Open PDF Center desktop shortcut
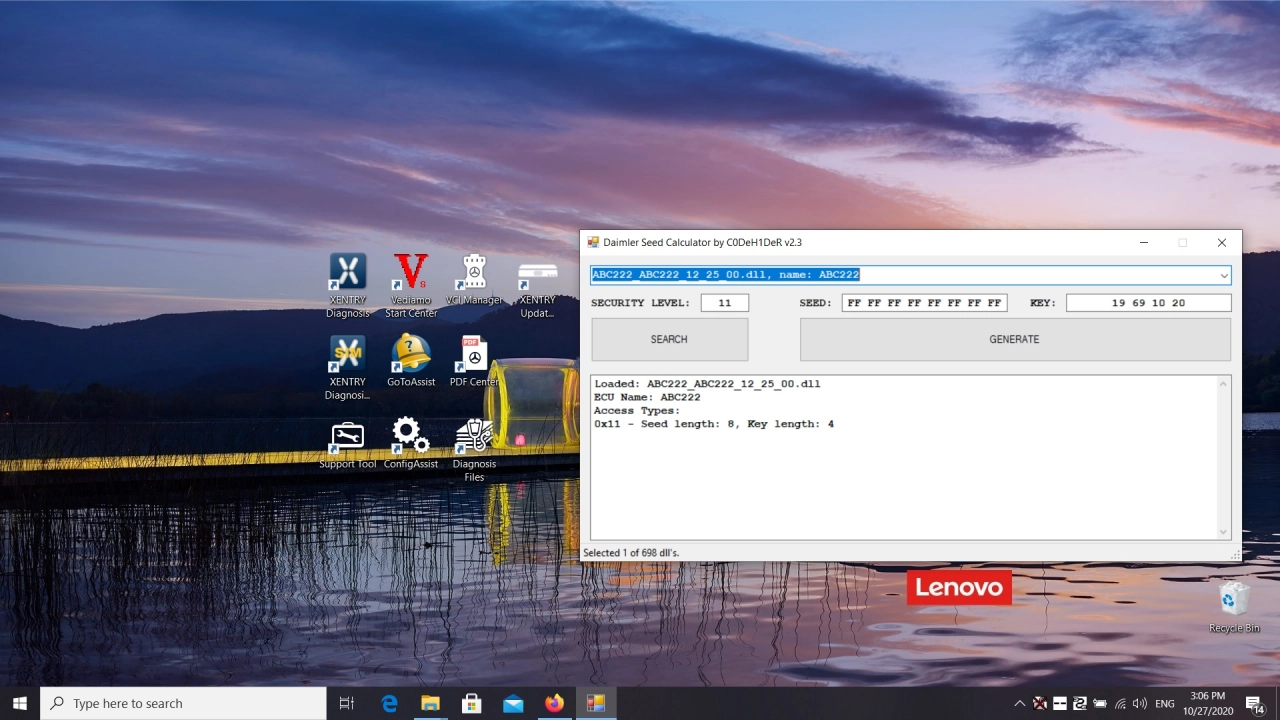The height and width of the screenshot is (720, 1280). [474, 361]
